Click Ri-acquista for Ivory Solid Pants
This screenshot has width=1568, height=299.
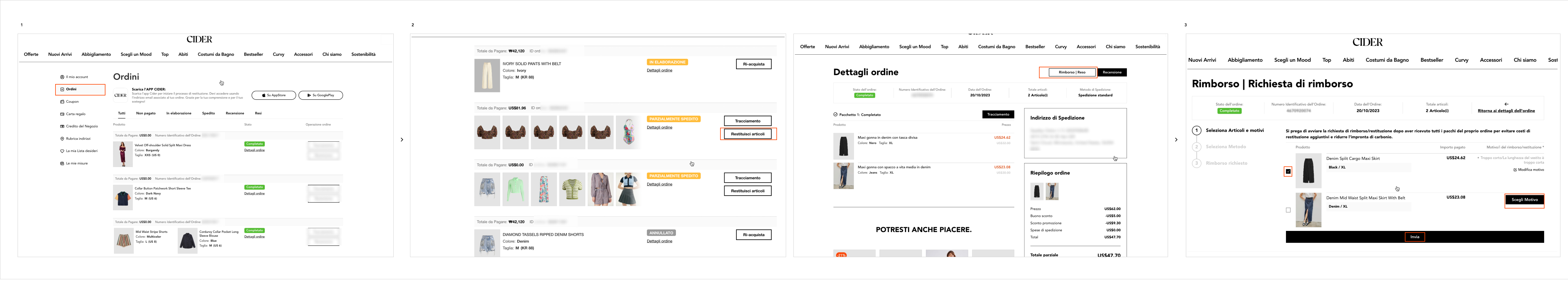754,64
